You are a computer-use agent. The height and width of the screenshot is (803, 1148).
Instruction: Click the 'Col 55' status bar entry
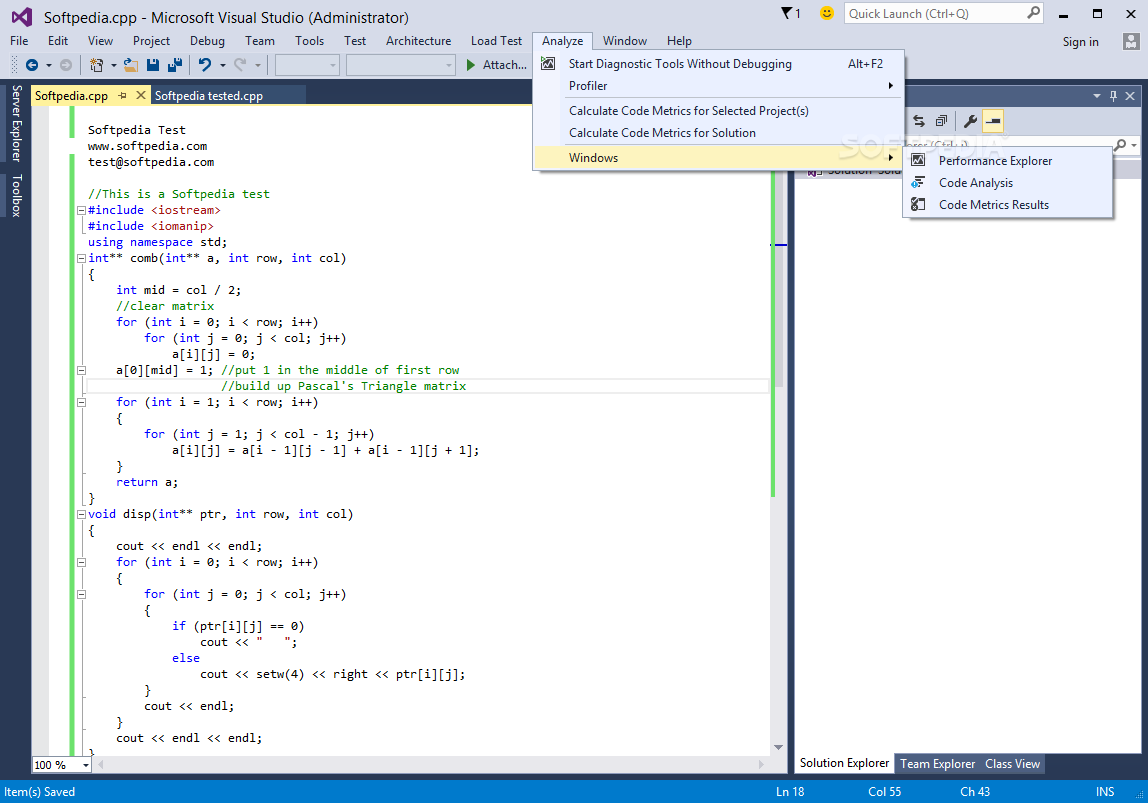tap(884, 792)
